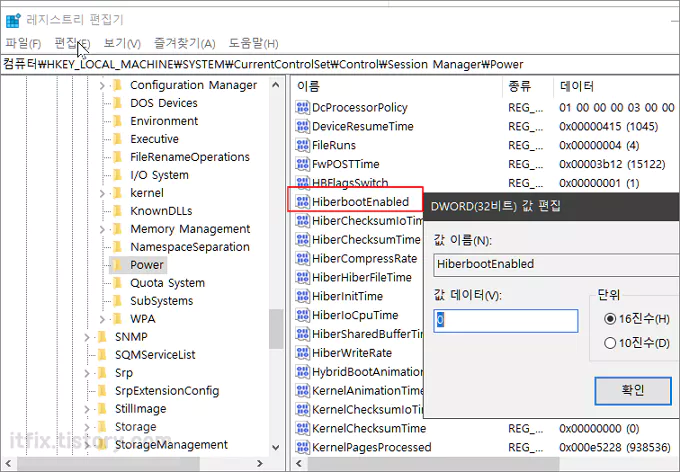Image resolution: width=680 pixels, height=472 pixels.
Task: Click tree pane horizontal scroll left arrow
Action: coord(8,463)
